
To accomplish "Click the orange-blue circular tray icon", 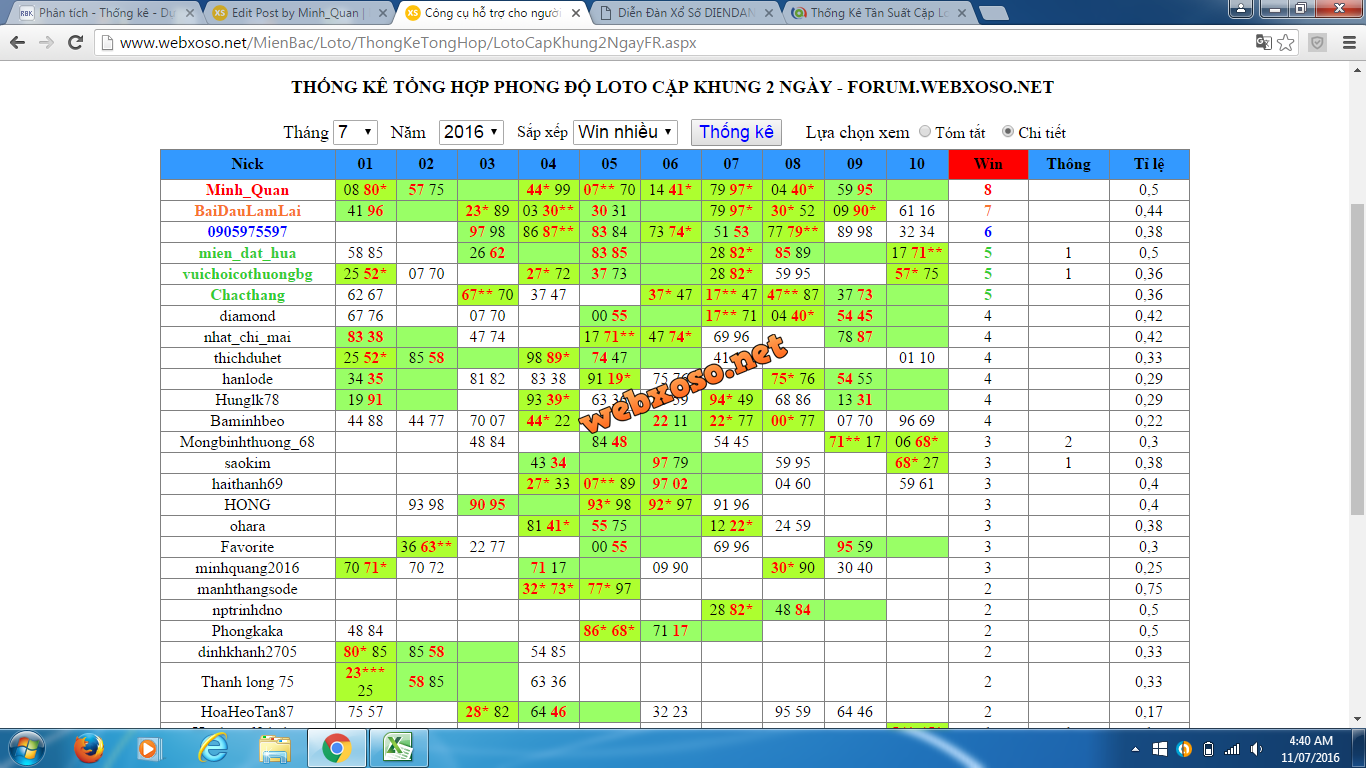I will [x=1184, y=749].
